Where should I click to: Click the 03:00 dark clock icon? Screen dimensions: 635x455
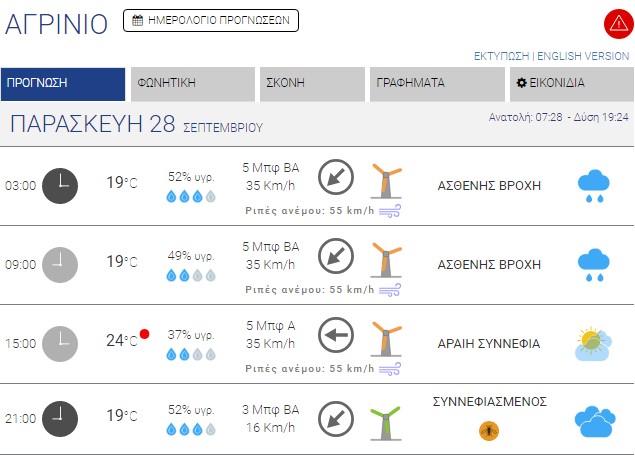point(60,184)
